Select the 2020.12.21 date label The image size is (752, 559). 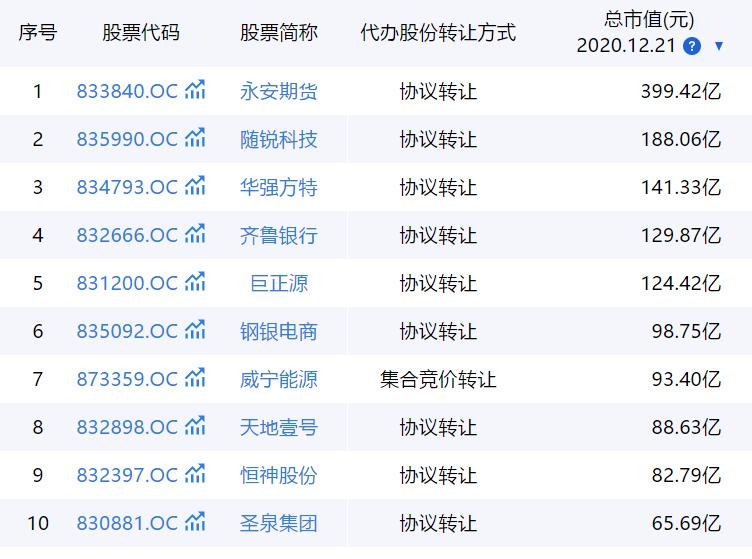tap(626, 46)
